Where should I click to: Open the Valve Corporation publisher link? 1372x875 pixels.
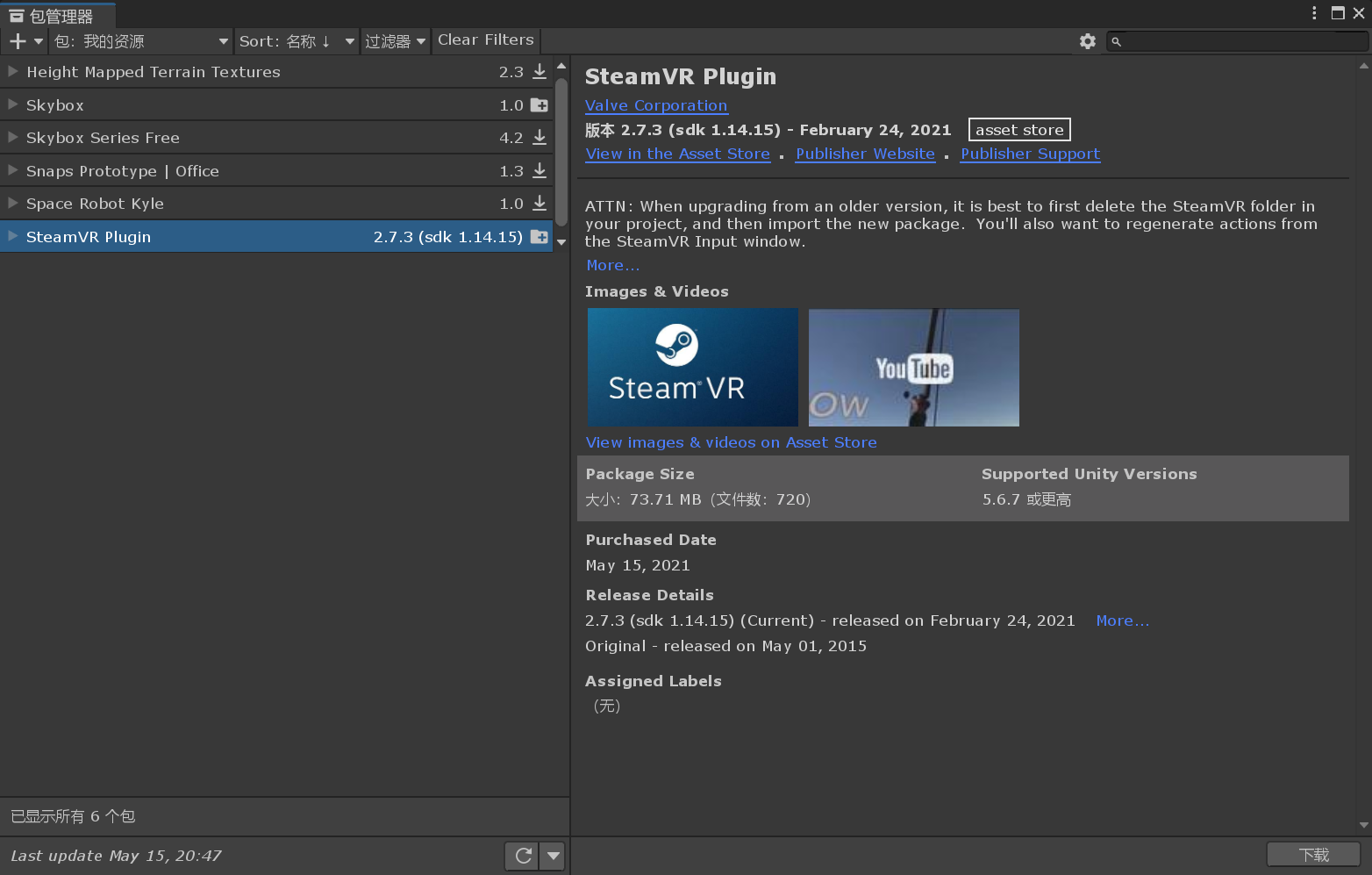pos(656,105)
